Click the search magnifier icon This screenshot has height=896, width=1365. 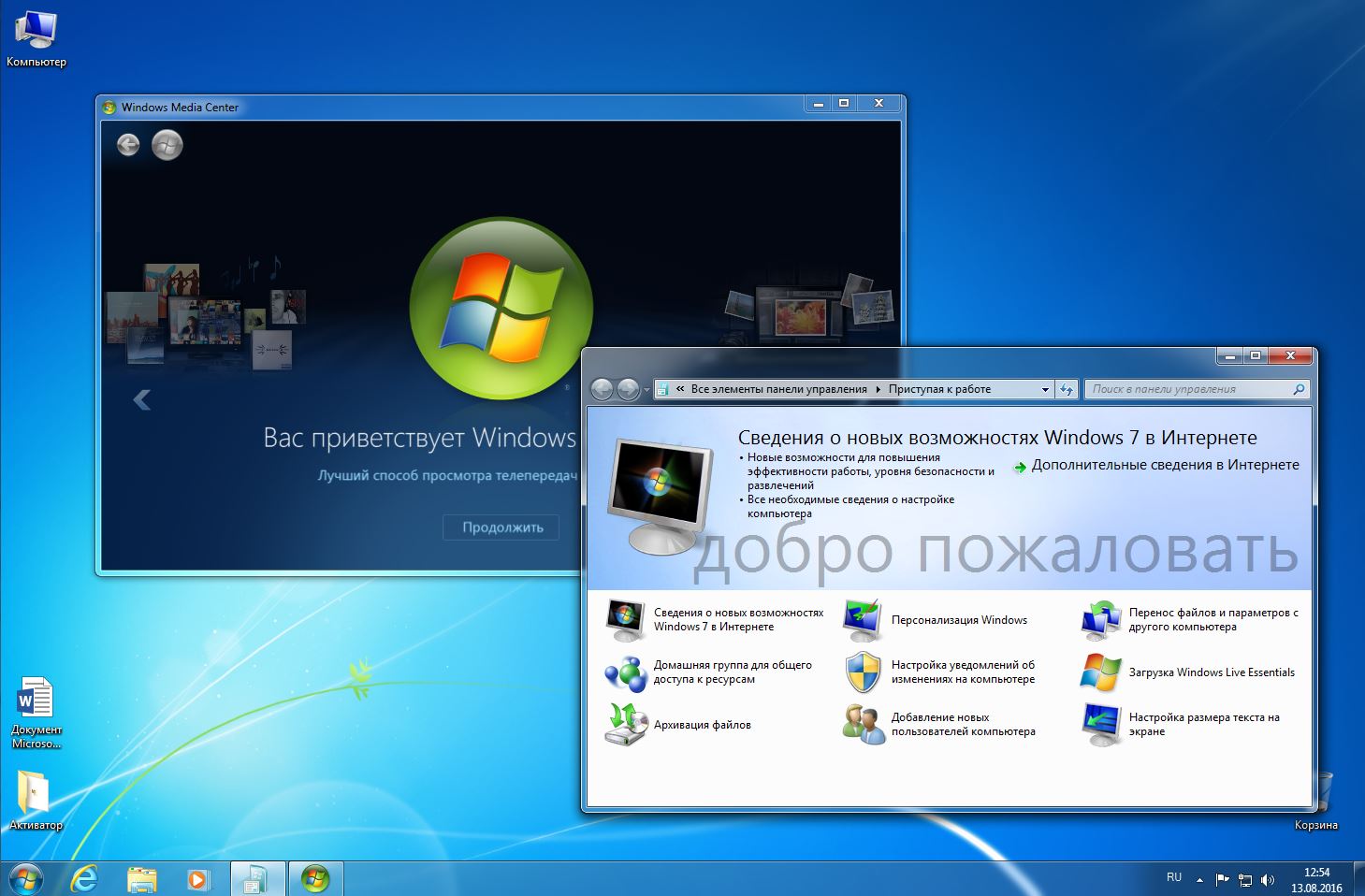tap(1299, 389)
